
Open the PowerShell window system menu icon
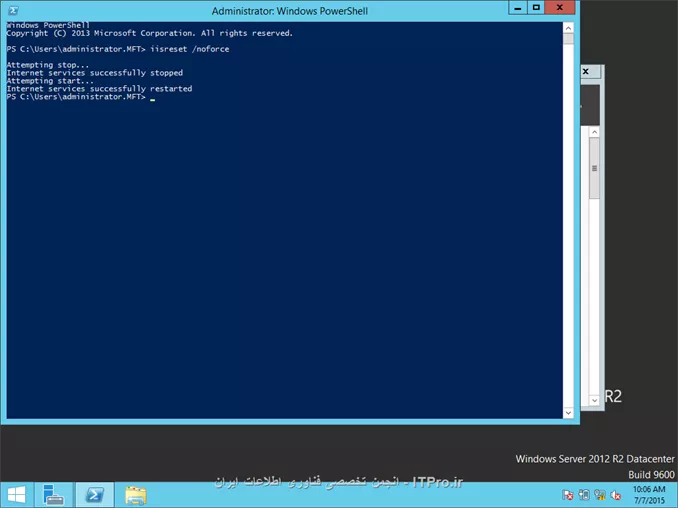coord(13,10)
